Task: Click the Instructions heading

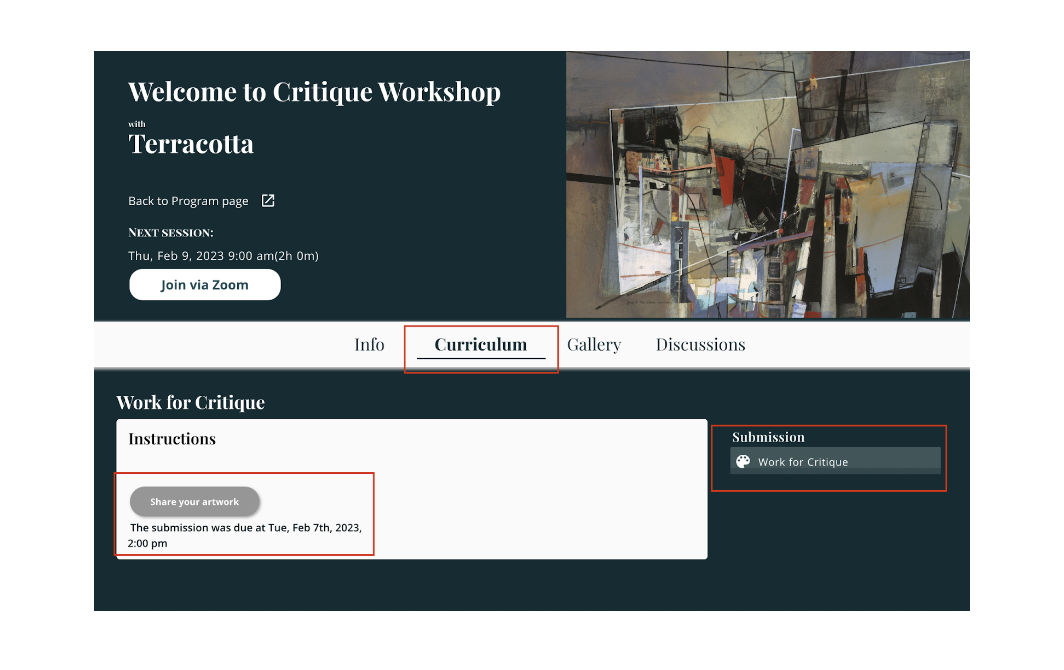Action: pos(172,439)
